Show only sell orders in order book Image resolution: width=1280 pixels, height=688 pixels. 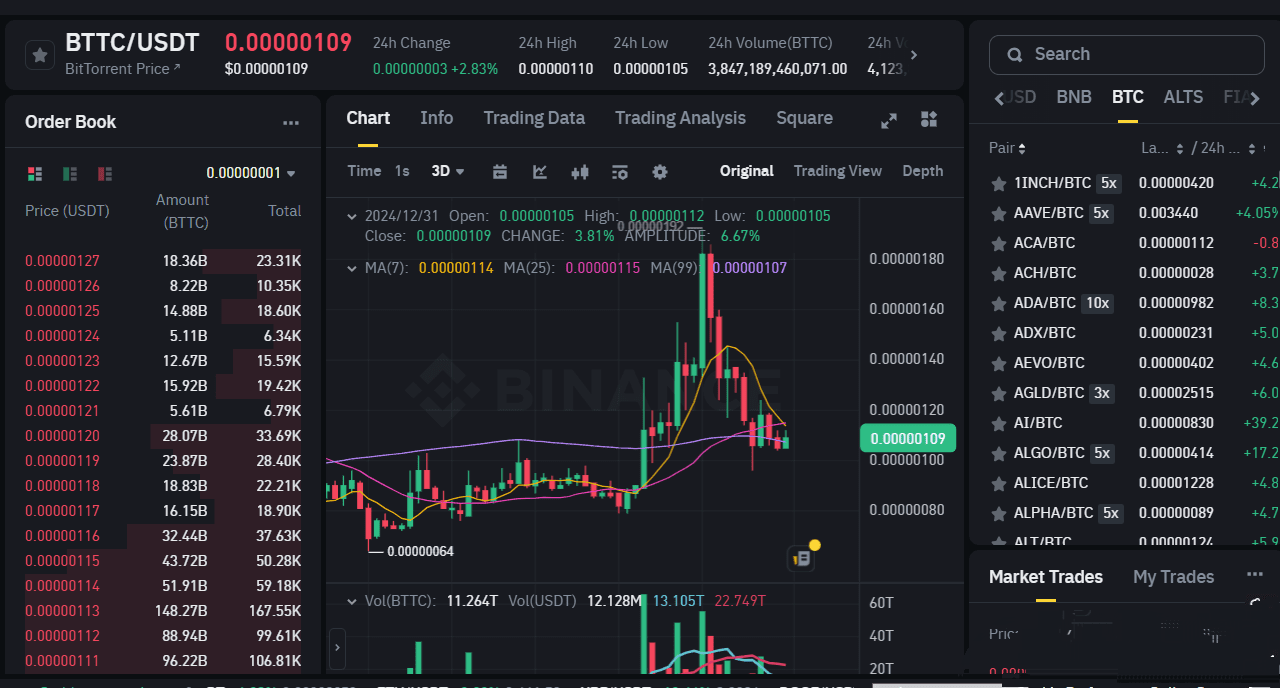105,173
